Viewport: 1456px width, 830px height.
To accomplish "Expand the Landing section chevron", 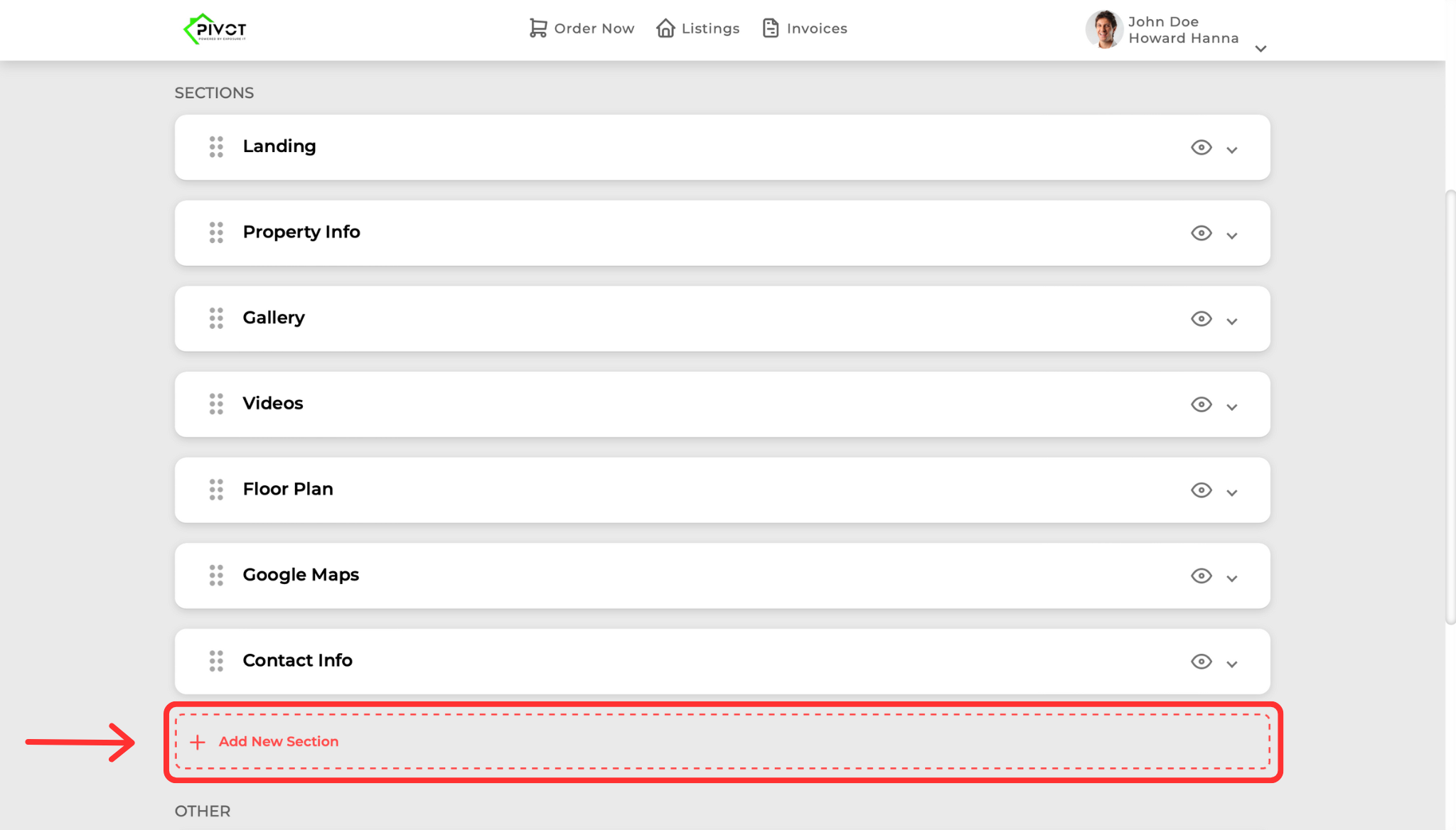I will click(1232, 150).
